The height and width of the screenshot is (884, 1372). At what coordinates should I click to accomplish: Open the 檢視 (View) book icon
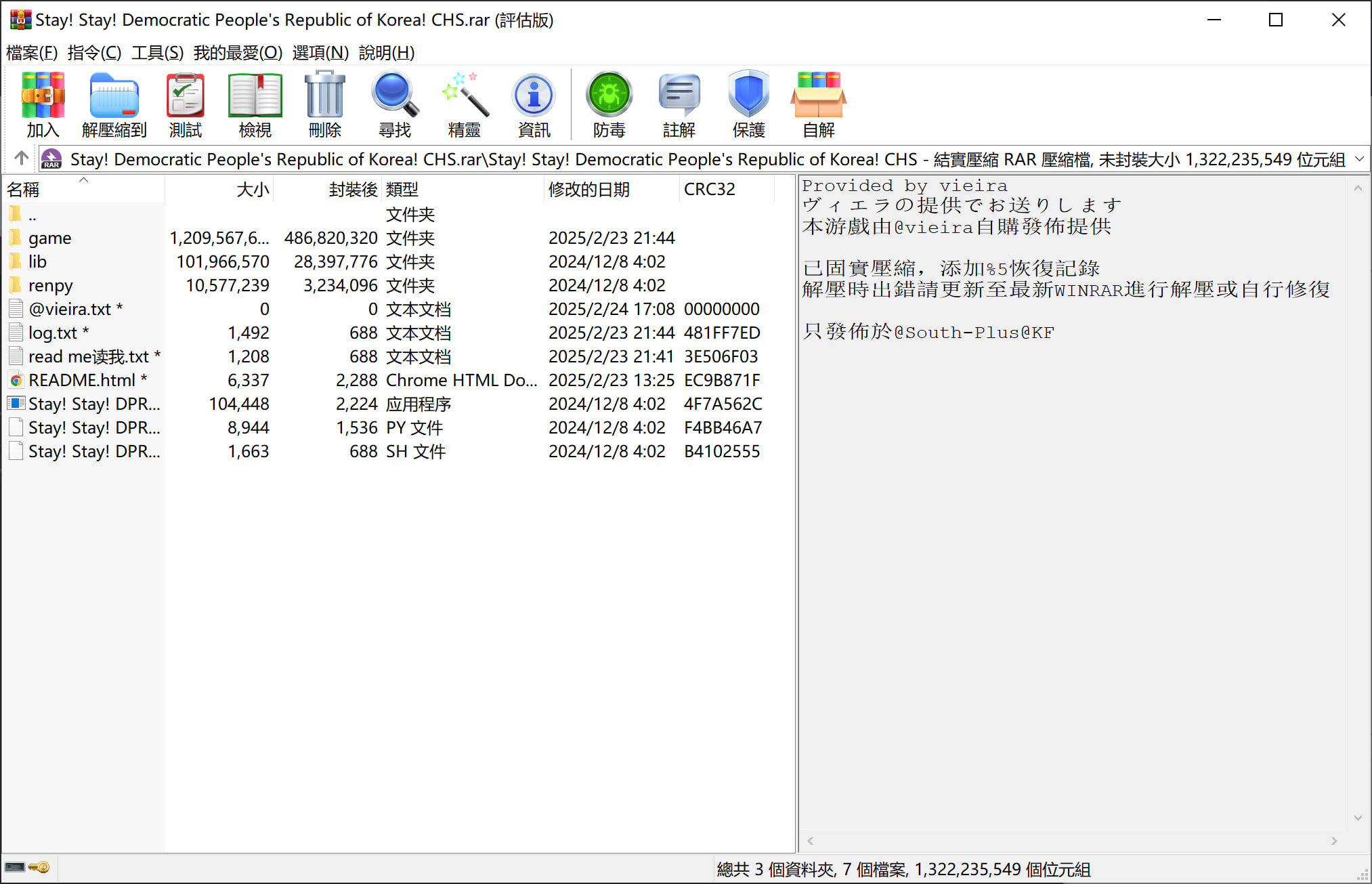[255, 96]
